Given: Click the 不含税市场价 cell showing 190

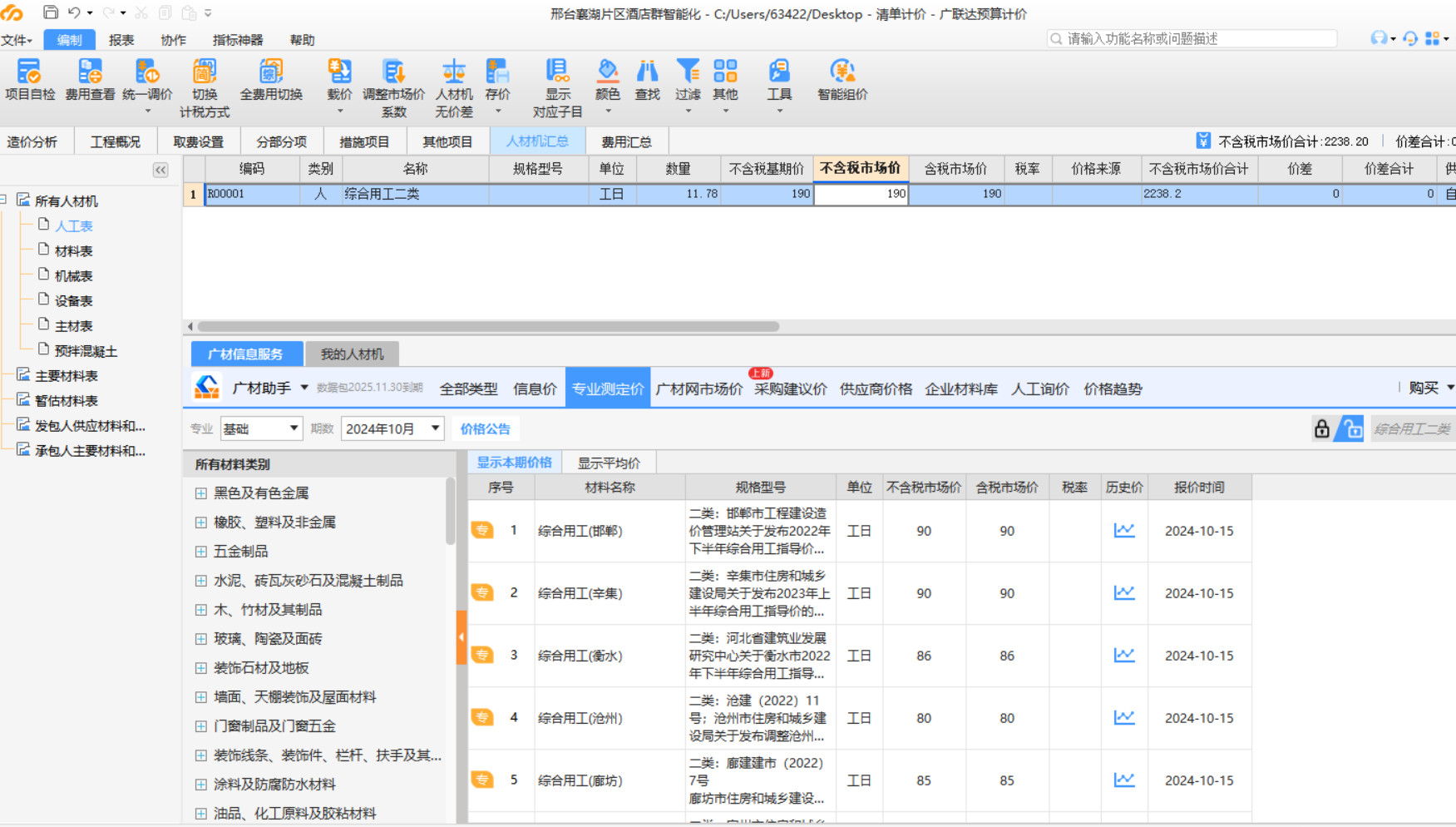Looking at the screenshot, I should 861,194.
